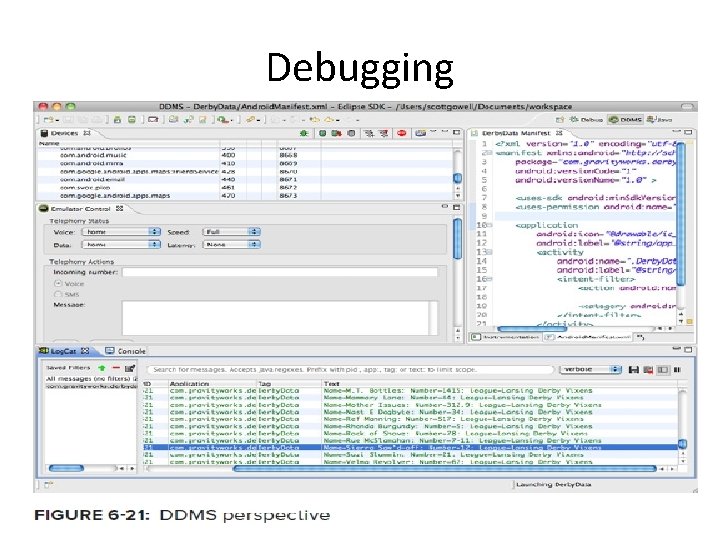720x540 pixels.
Task: Delete LogCat filter with red minus icon
Action: [116, 368]
